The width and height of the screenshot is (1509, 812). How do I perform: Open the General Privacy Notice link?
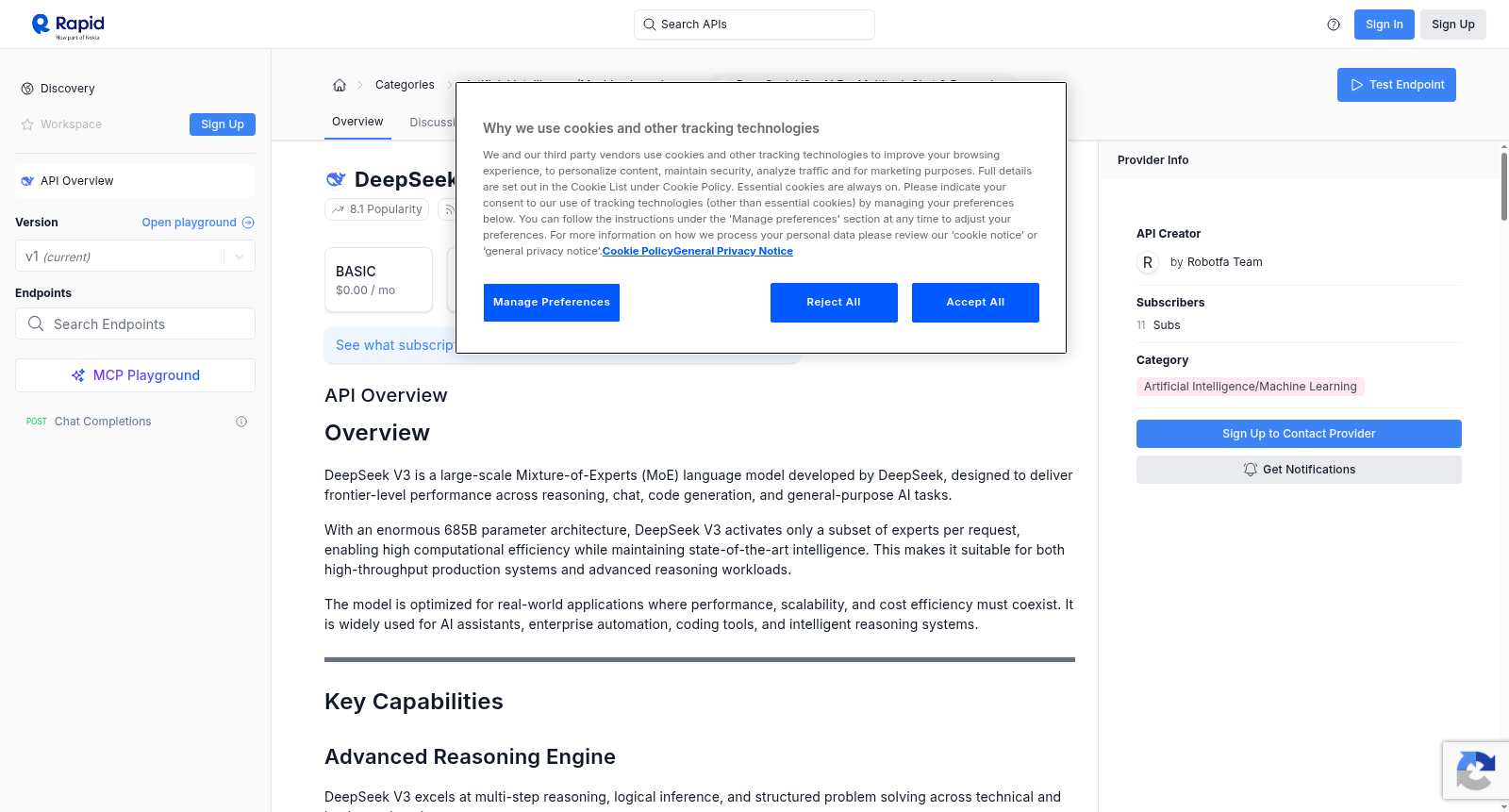point(733,251)
